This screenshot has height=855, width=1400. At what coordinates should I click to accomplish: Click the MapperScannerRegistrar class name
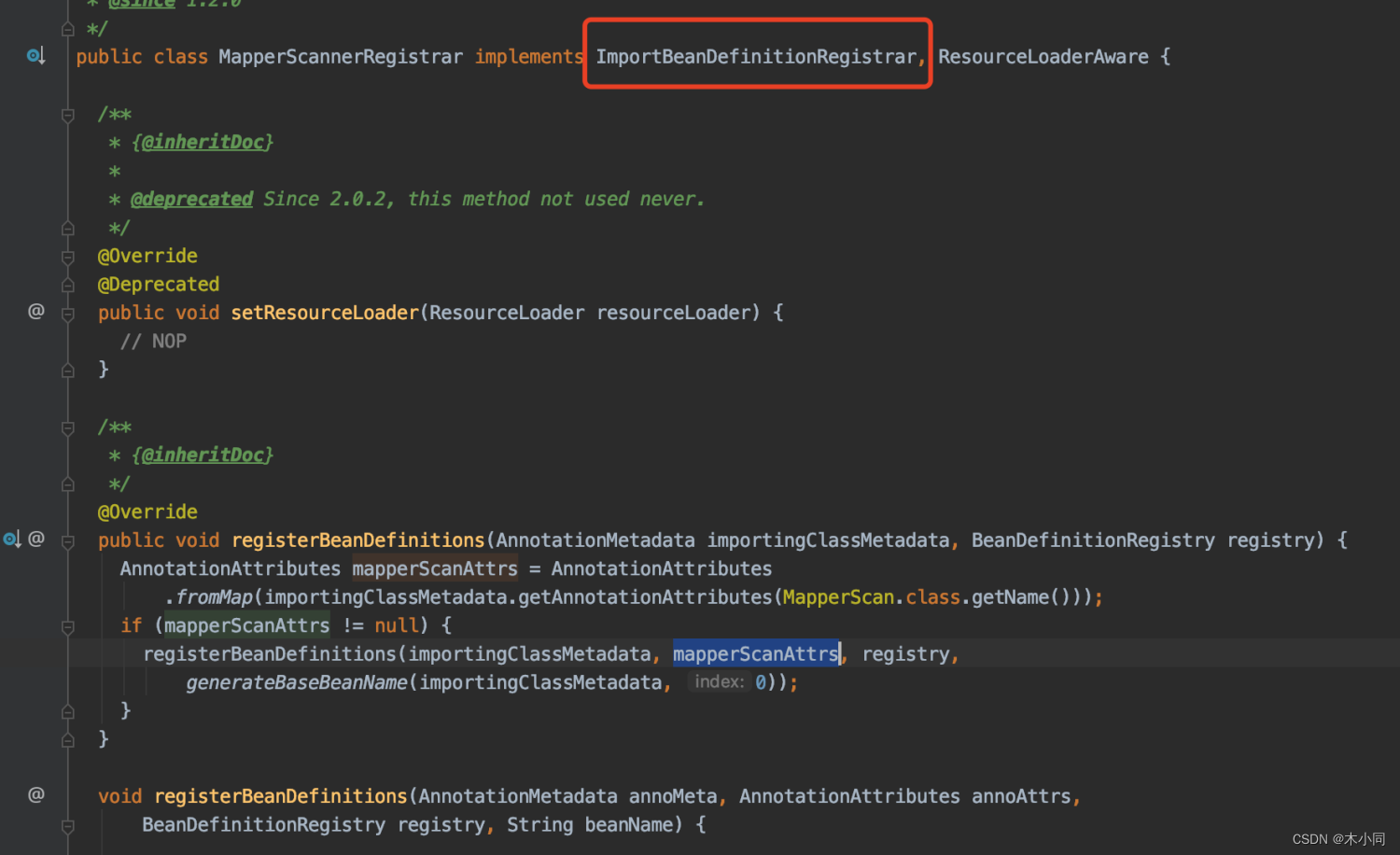341,57
